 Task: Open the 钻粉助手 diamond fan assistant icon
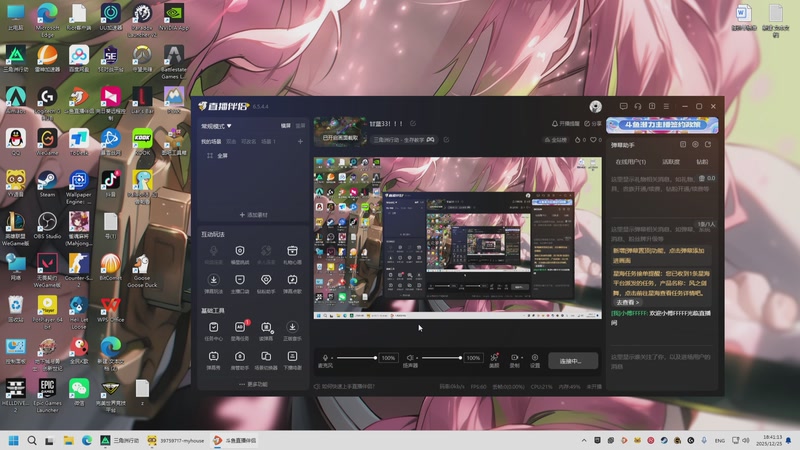[266, 284]
